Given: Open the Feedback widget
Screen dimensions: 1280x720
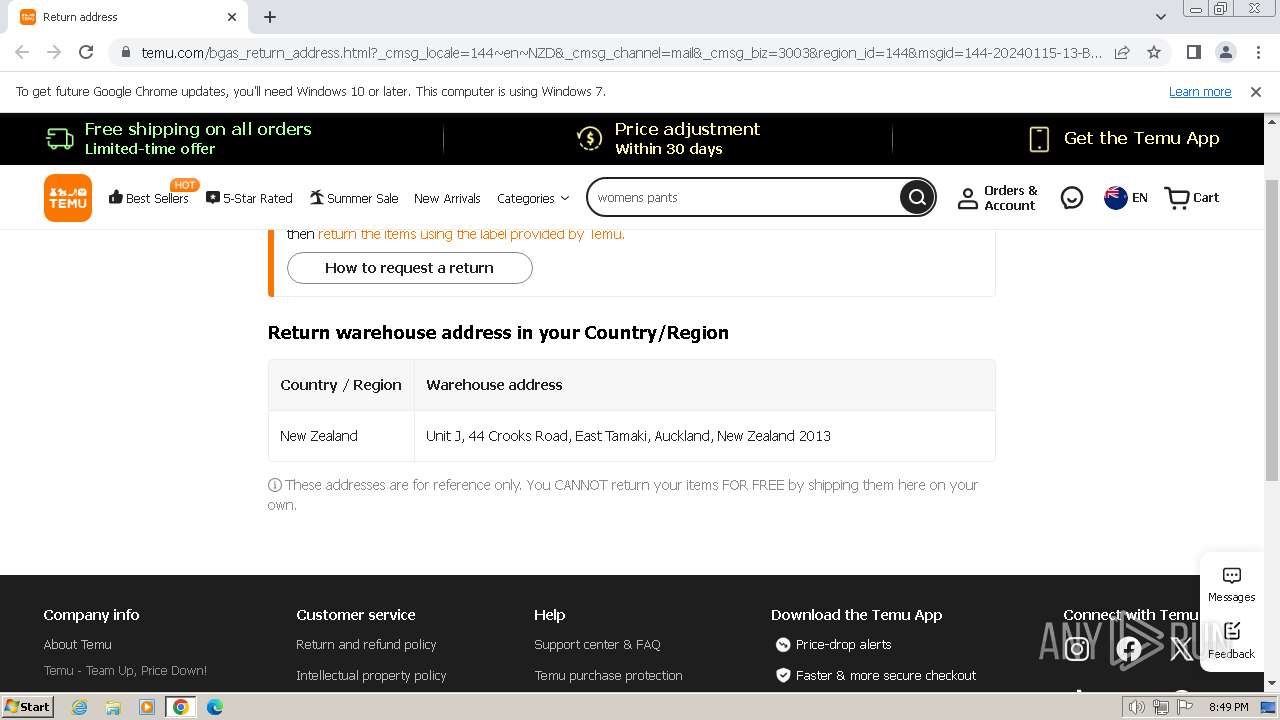Looking at the screenshot, I should click(x=1231, y=640).
